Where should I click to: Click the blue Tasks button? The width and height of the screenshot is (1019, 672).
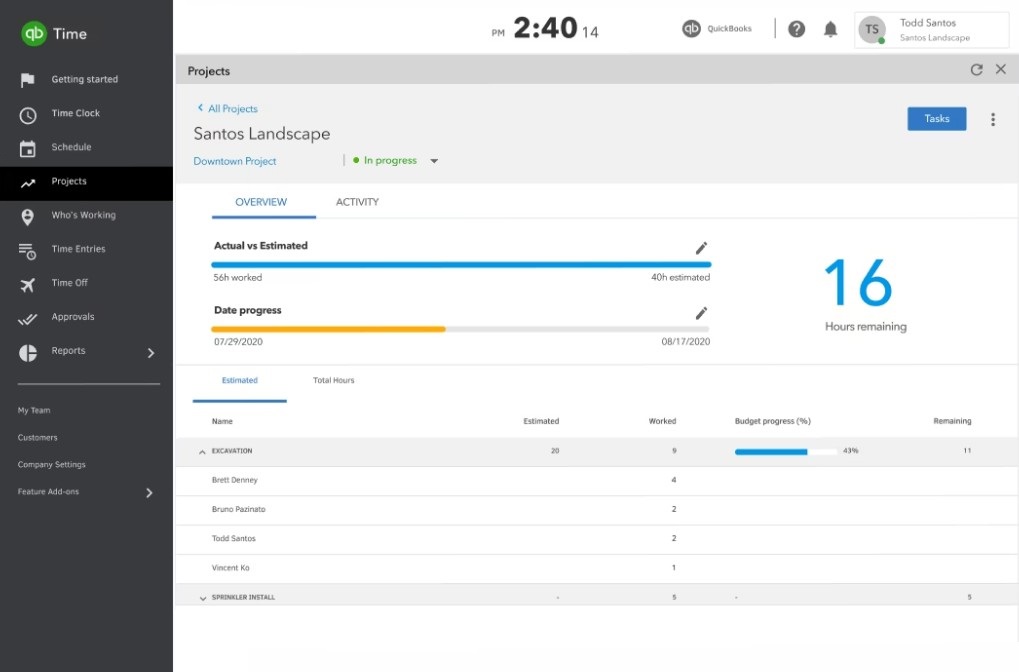936,119
